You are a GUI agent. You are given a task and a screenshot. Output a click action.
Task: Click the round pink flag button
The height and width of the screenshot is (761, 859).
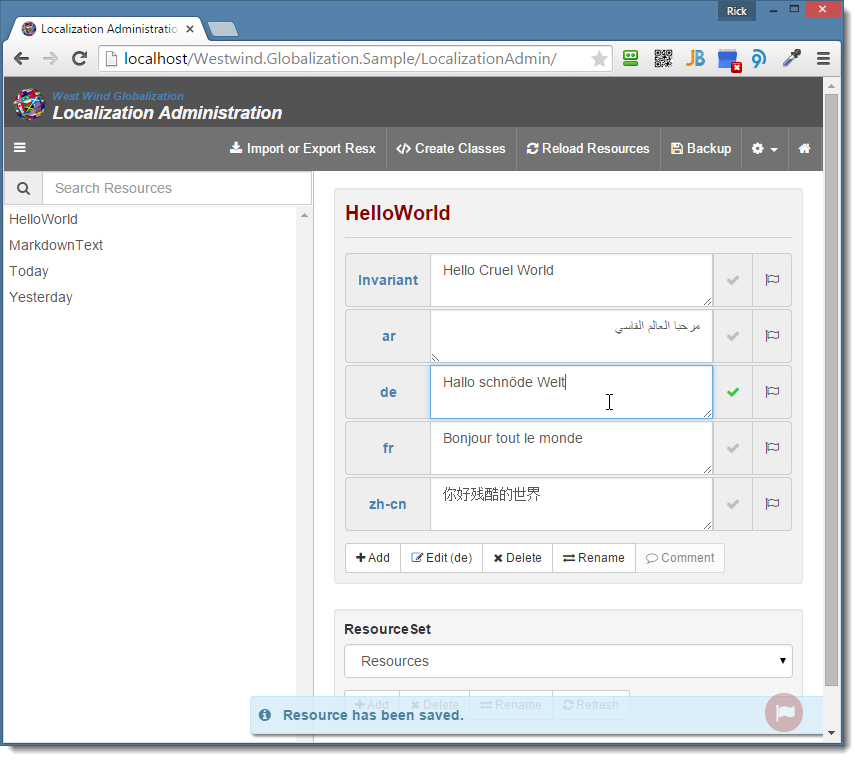point(784,712)
